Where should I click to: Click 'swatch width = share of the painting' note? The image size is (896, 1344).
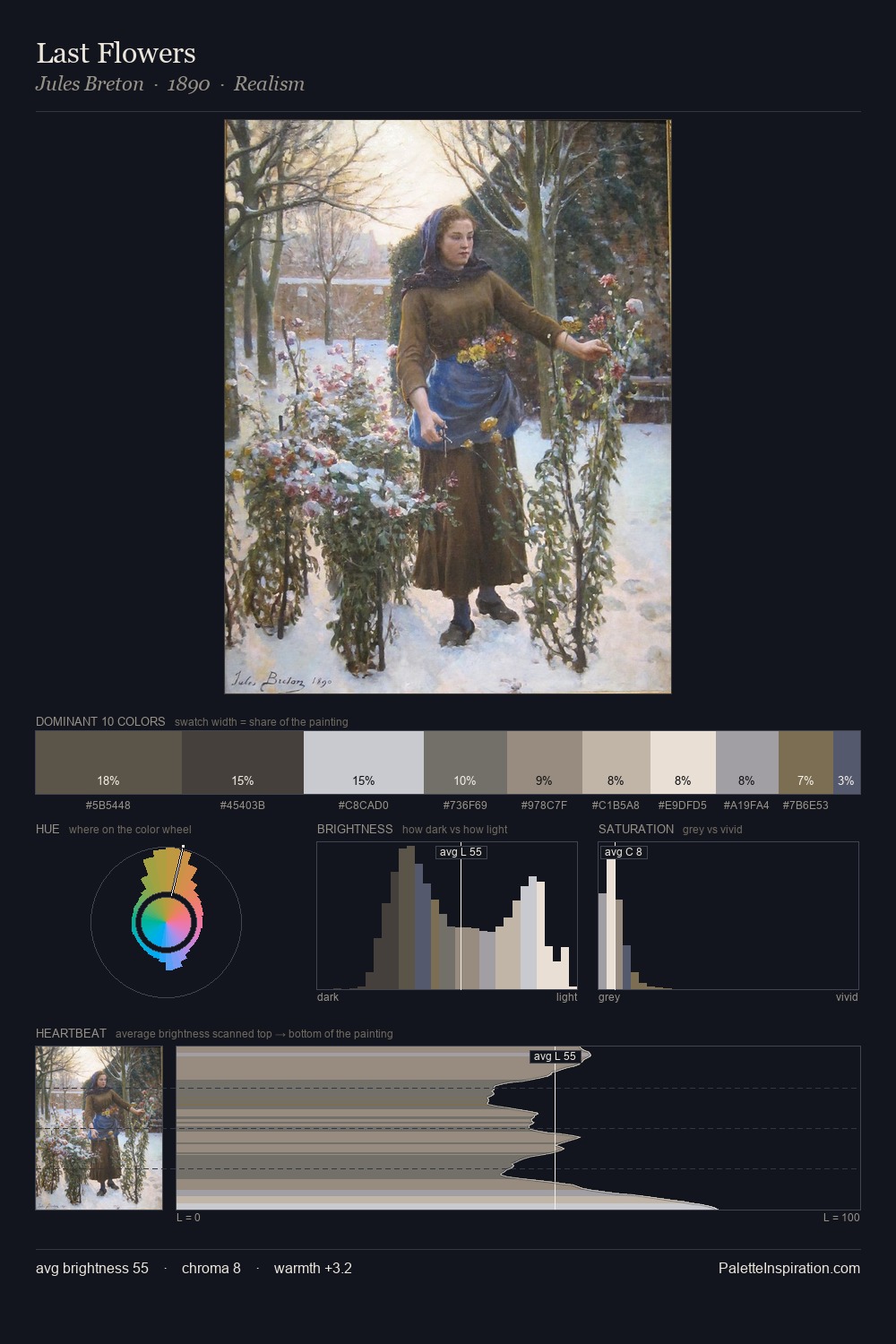click(262, 722)
